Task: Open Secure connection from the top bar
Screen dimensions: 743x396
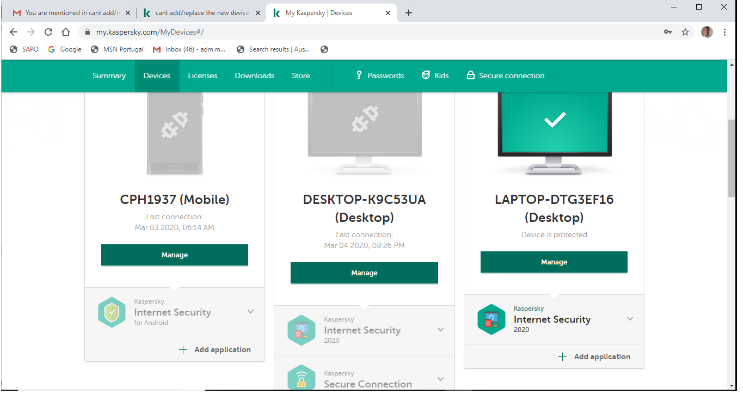Action: click(x=505, y=76)
